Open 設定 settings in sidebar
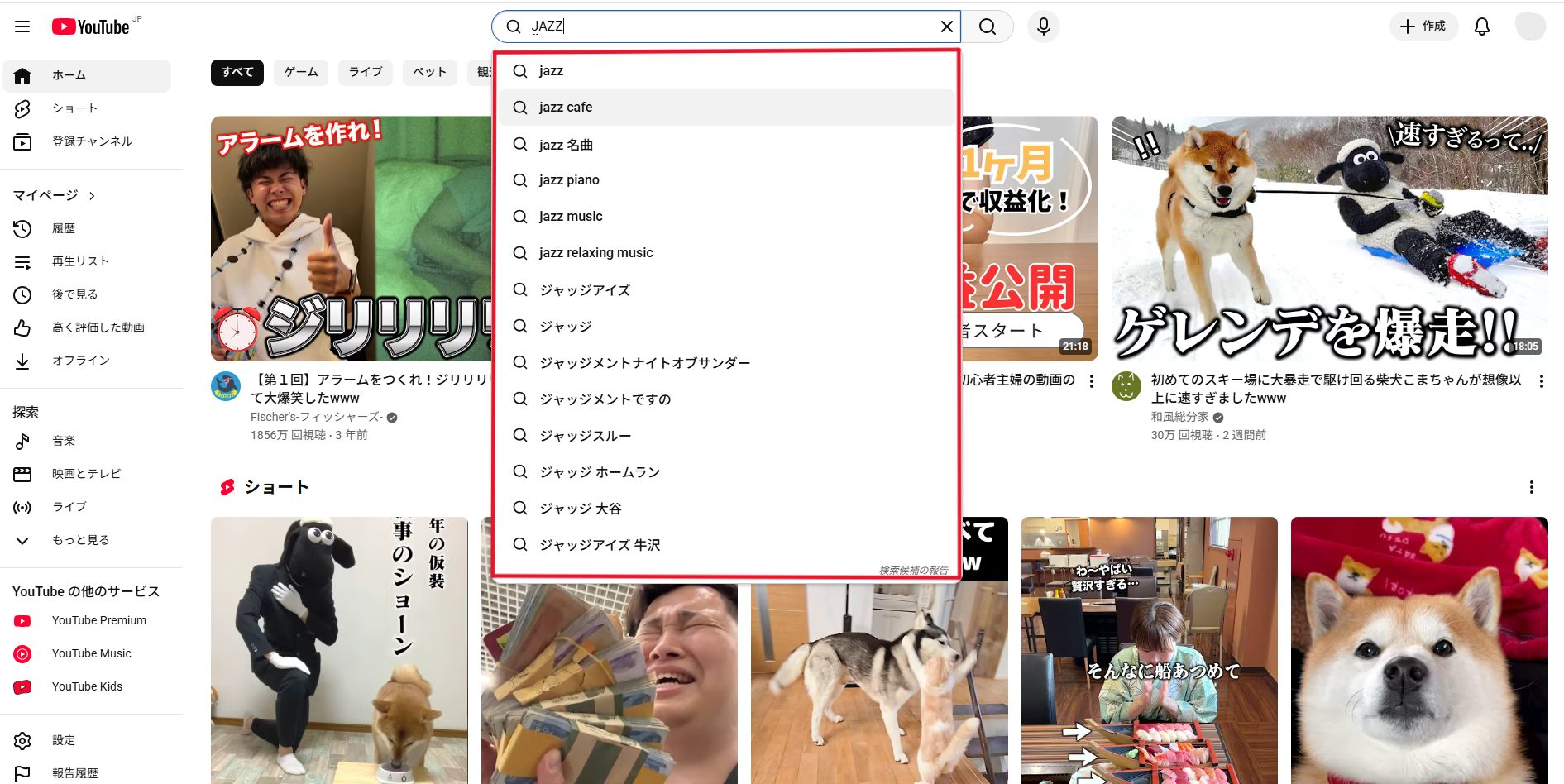The height and width of the screenshot is (784, 1564). point(63,740)
